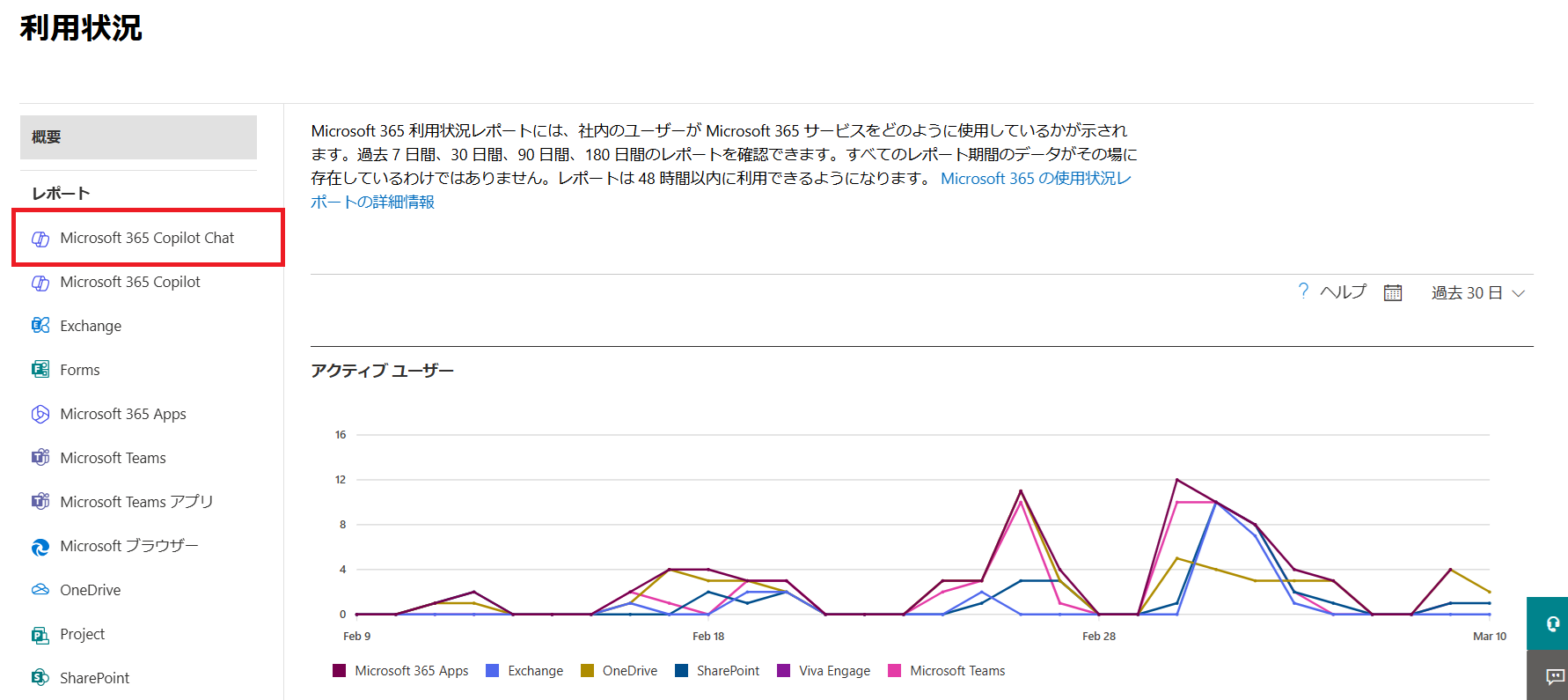Click the Microsoft Teams アプリ icon

[40, 502]
